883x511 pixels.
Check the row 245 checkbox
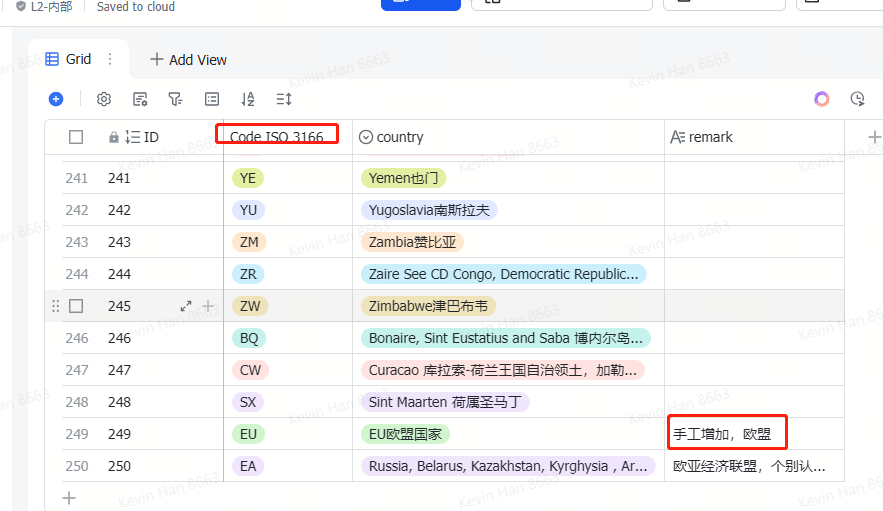tap(76, 306)
